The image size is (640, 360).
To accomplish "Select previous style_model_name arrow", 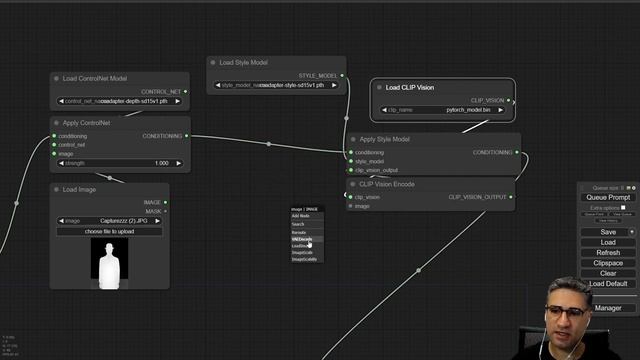I will 218,85.
